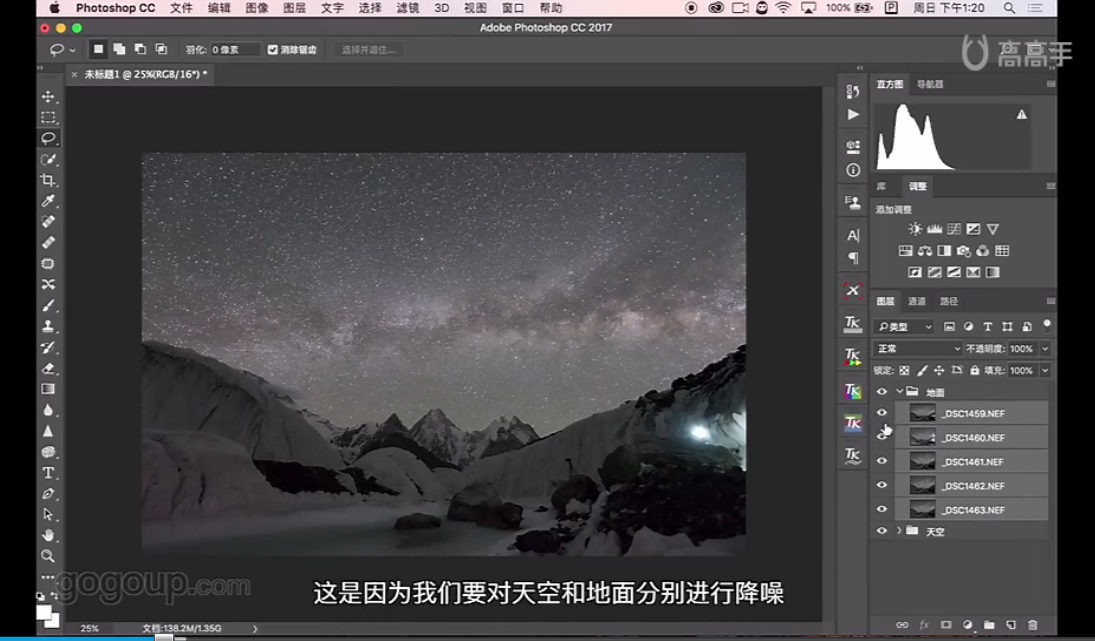Add a layer mask
The height and width of the screenshot is (641, 1095).
946,625
